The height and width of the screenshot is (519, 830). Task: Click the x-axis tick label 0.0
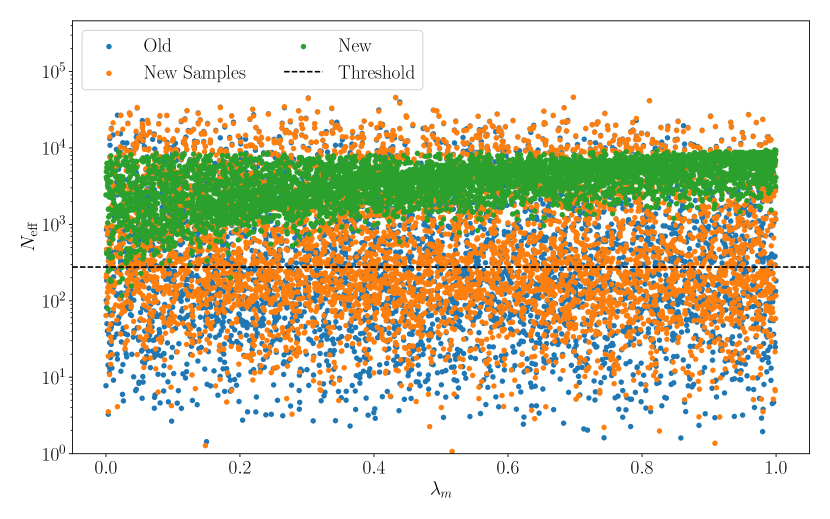[106, 468]
